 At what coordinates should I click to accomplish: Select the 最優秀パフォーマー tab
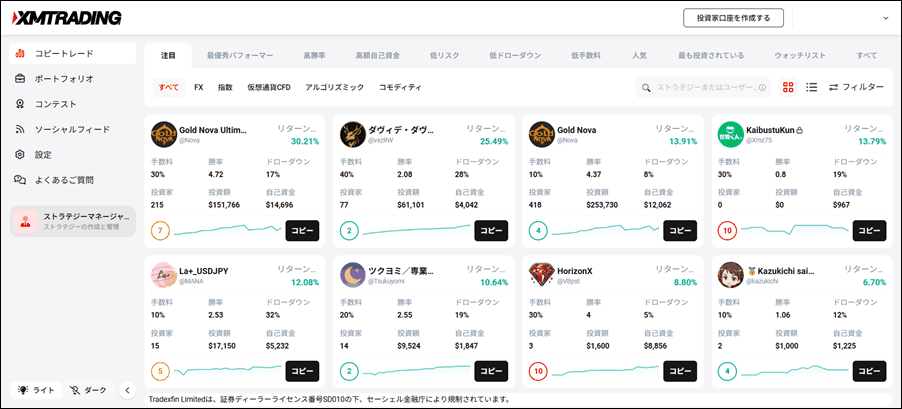pyautogui.click(x=240, y=56)
